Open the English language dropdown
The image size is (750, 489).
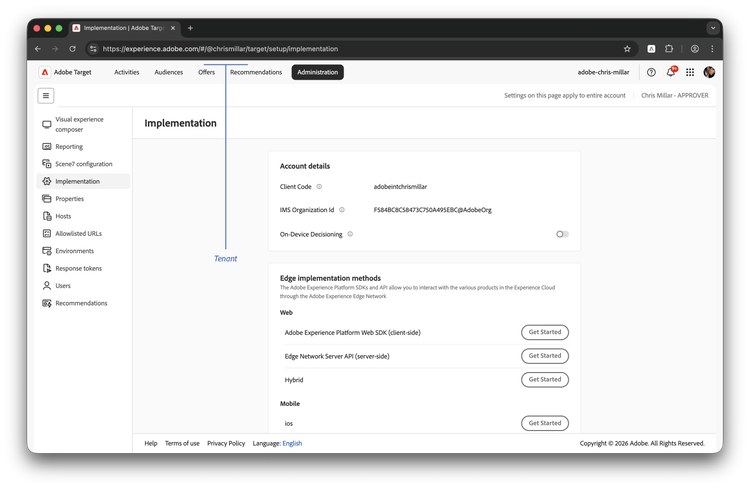click(292, 443)
